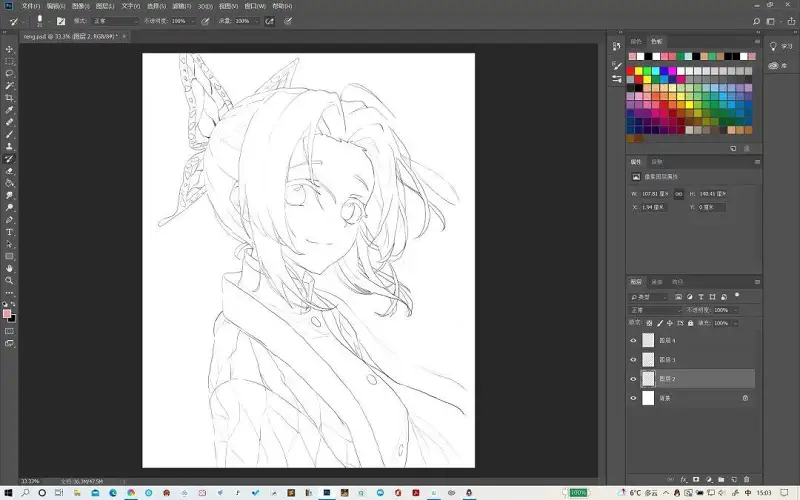Image resolution: width=800 pixels, height=500 pixels.
Task: Open the layer blend mode dropdown
Action: [656, 310]
